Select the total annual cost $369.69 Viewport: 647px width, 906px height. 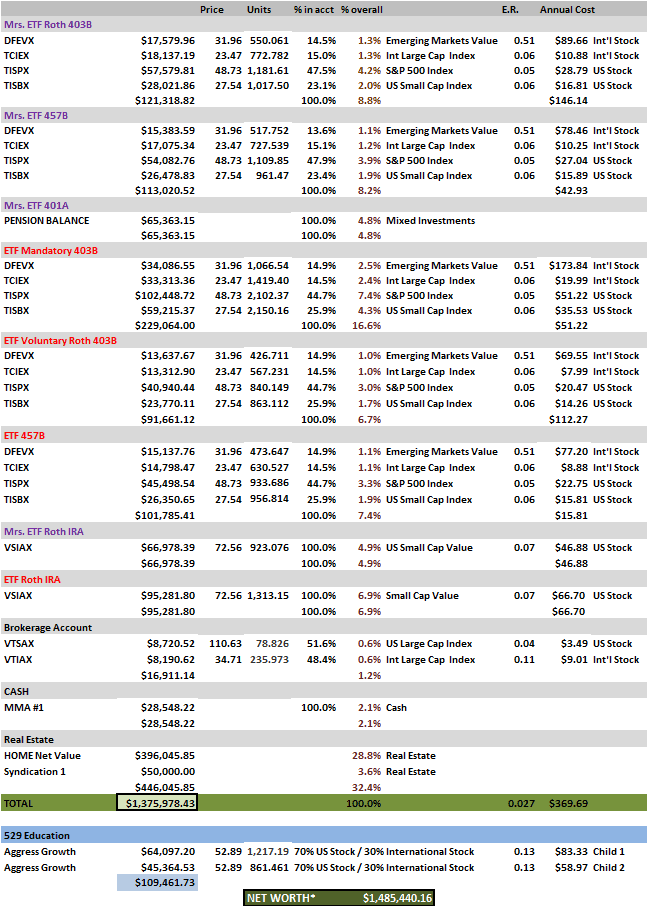pyautogui.click(x=568, y=803)
